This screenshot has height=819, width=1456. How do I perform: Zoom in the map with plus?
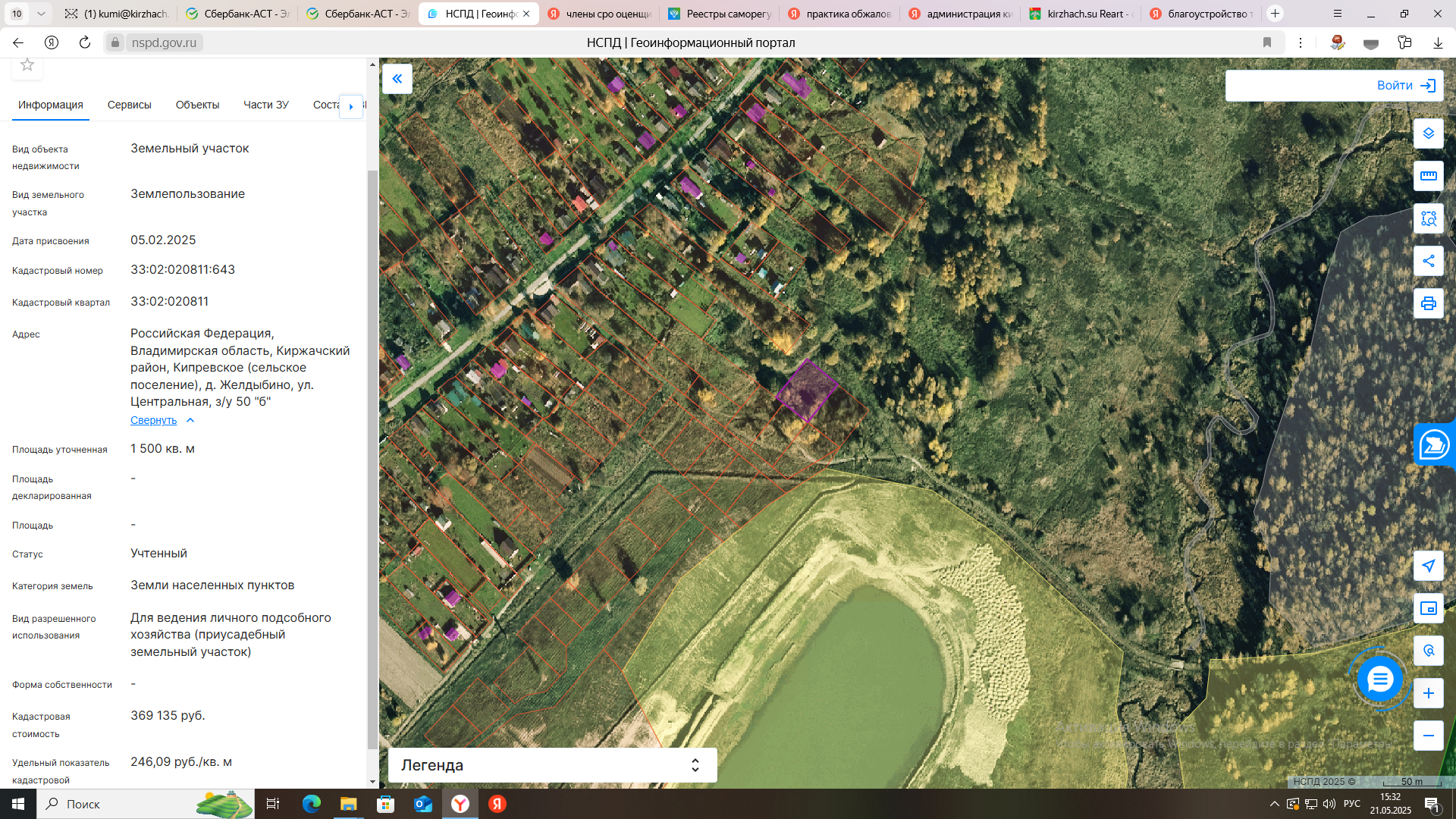1428,693
